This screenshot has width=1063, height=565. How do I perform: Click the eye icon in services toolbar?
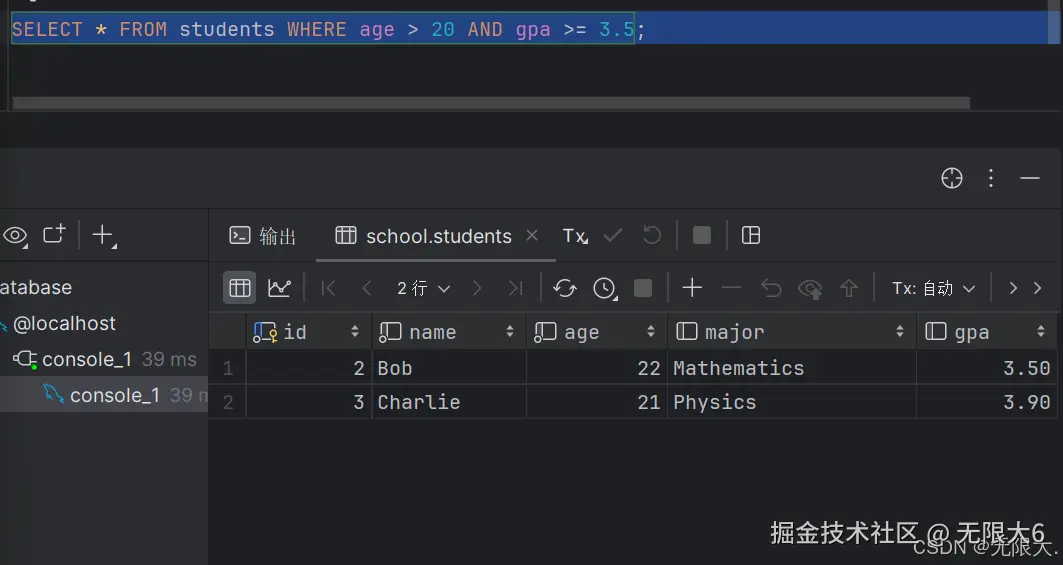(x=15, y=235)
